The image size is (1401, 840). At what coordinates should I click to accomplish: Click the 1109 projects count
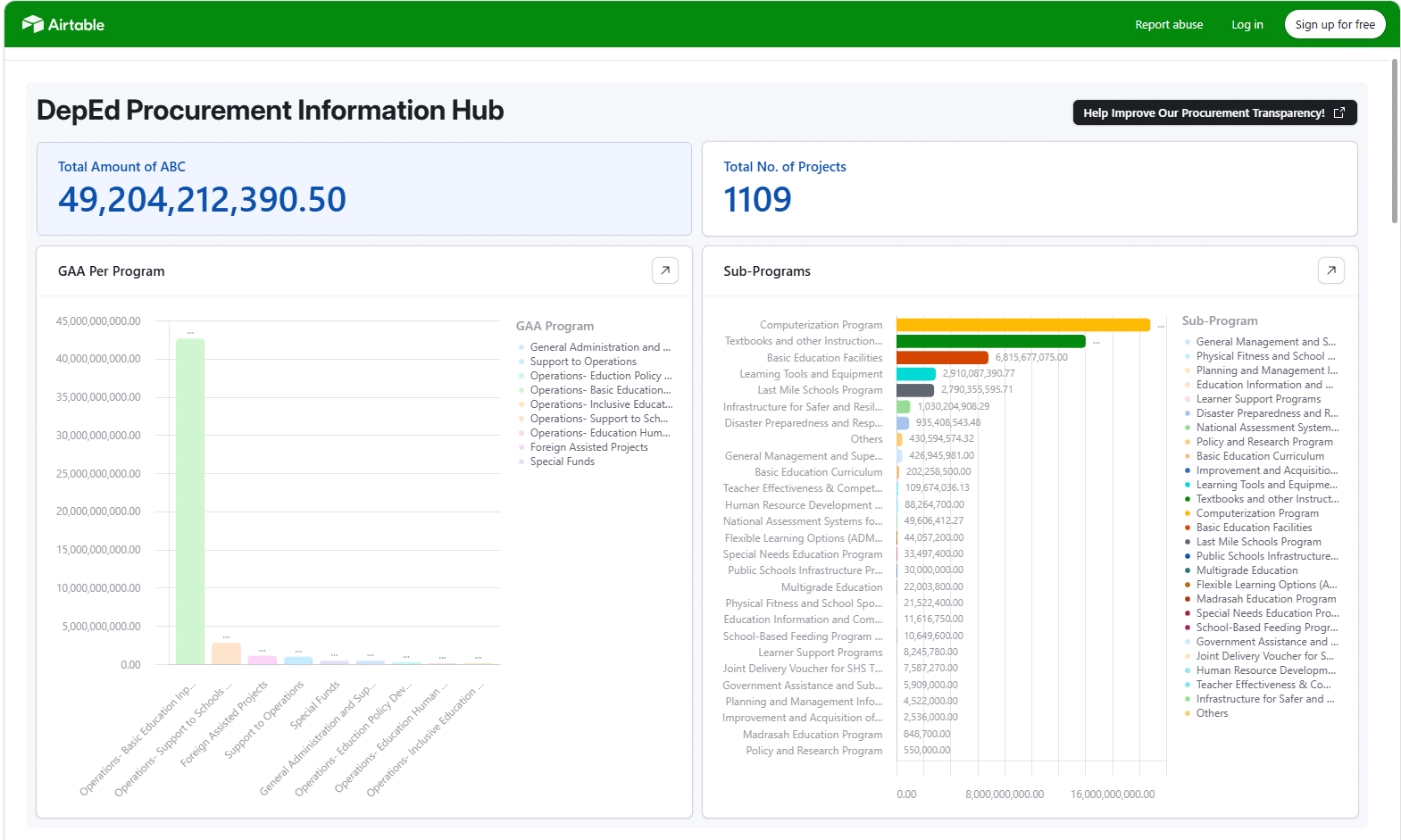(x=757, y=199)
